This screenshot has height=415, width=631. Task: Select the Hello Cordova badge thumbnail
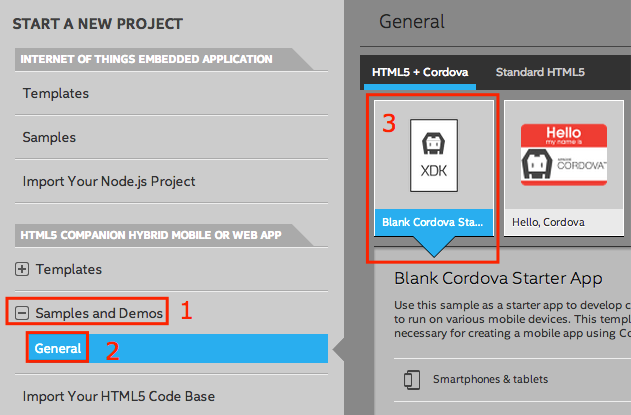tap(564, 155)
